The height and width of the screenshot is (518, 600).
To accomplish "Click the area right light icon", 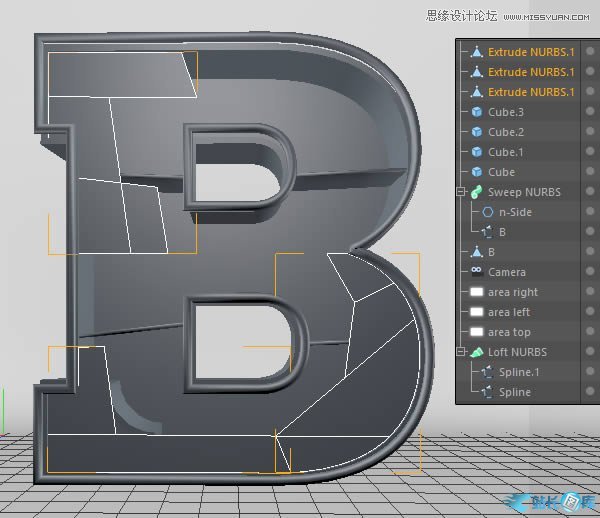I will click(x=477, y=292).
